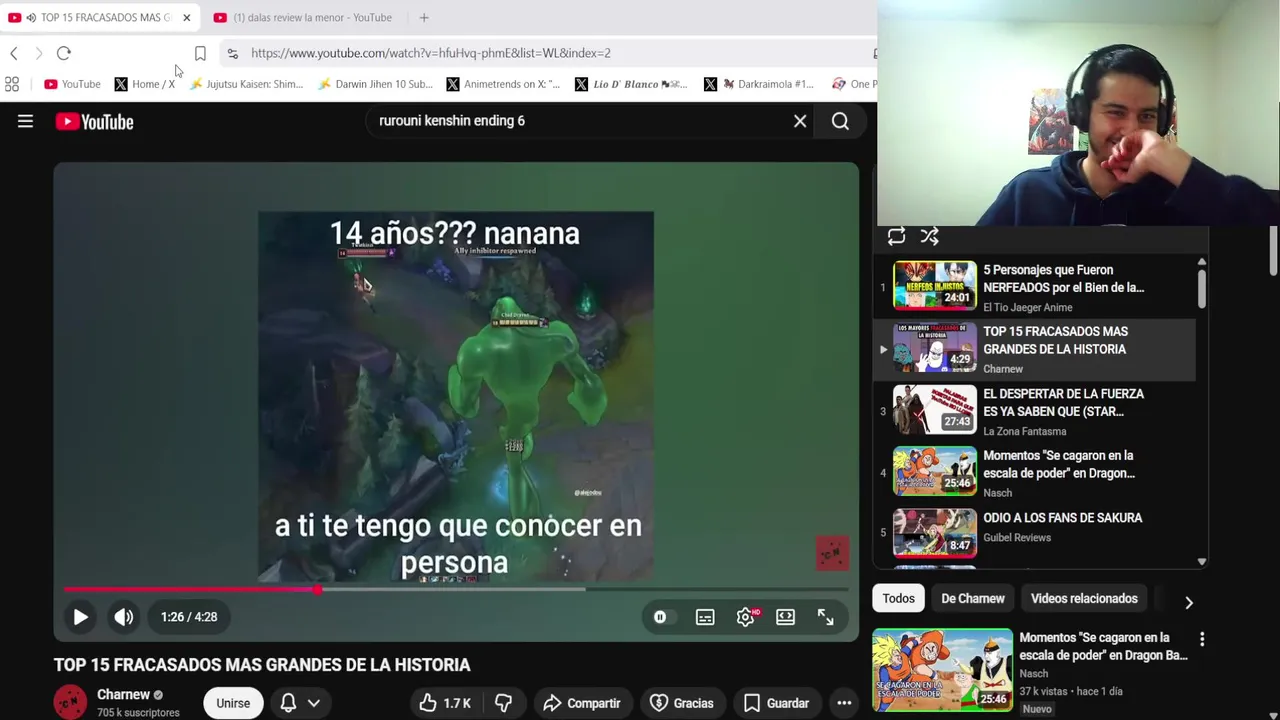Mute the video volume speaker icon

(124, 617)
